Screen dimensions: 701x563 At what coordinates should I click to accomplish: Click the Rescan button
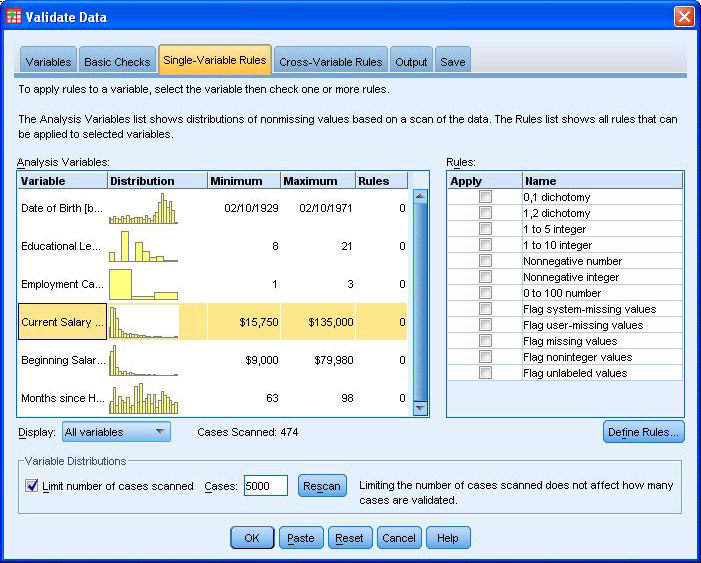(321, 486)
